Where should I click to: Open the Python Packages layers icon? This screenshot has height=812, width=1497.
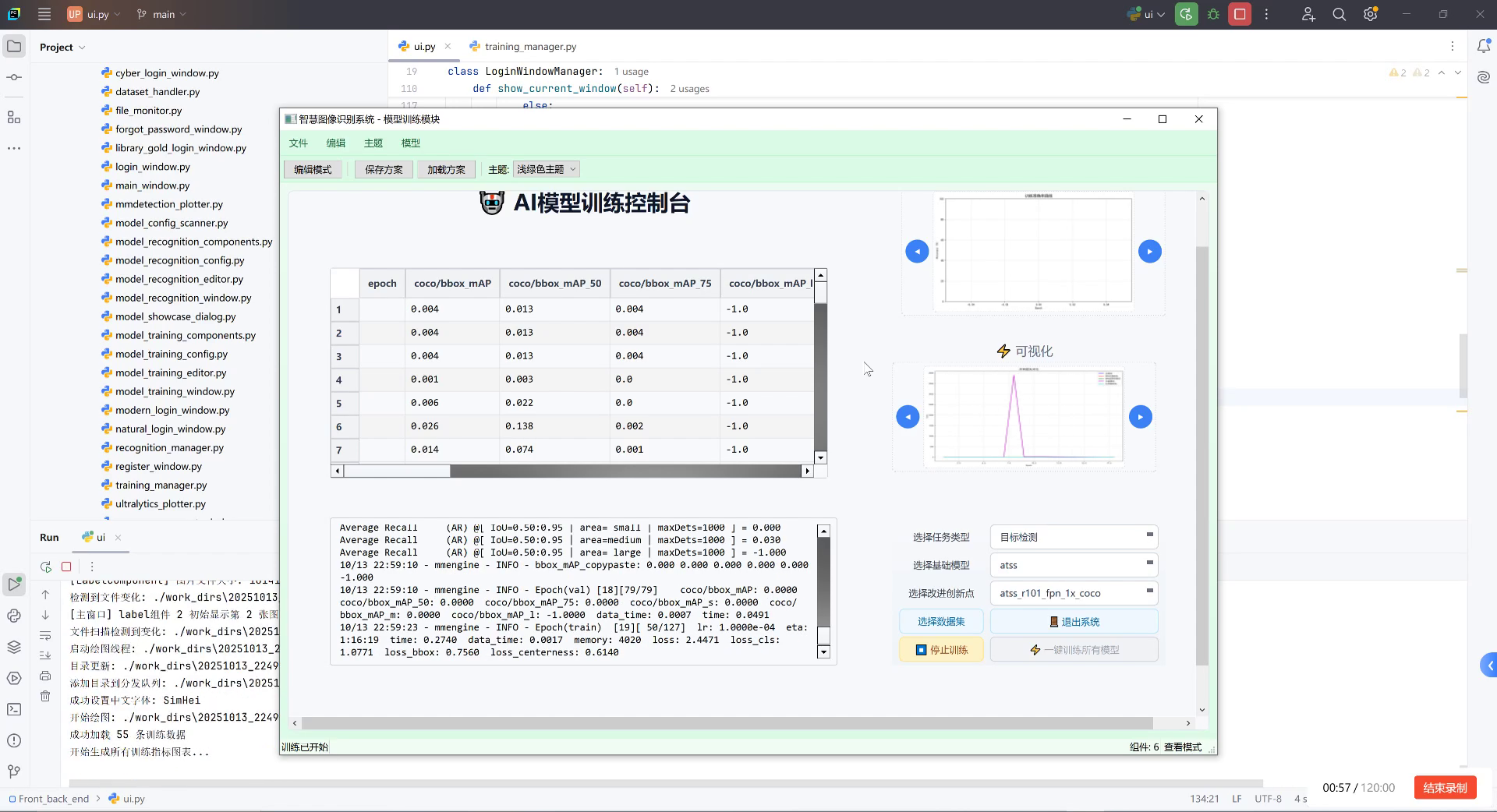pyautogui.click(x=14, y=647)
